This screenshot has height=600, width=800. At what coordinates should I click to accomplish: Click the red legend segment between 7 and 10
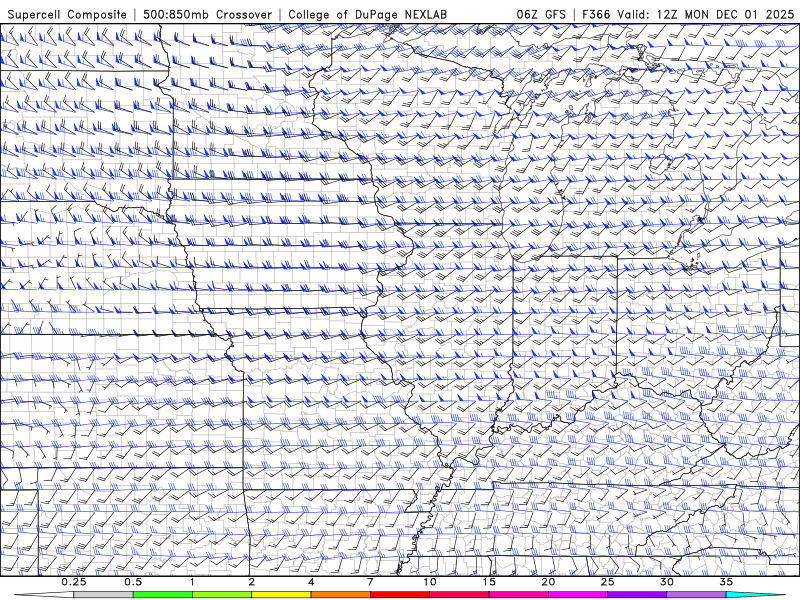pyautogui.click(x=400, y=595)
